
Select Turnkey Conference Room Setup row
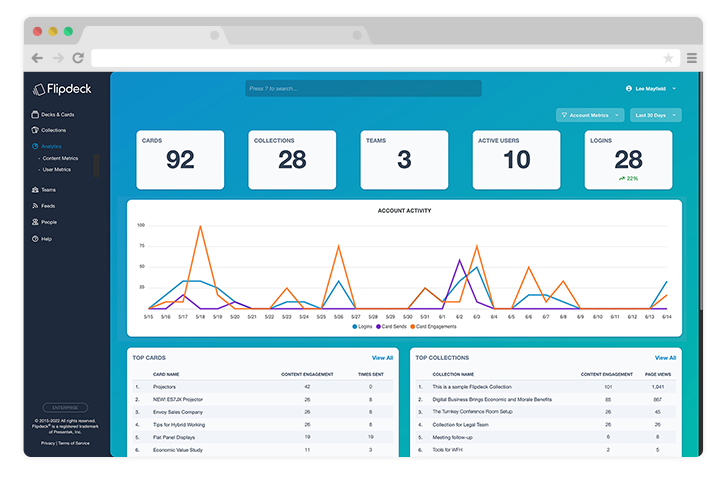tap(546, 412)
